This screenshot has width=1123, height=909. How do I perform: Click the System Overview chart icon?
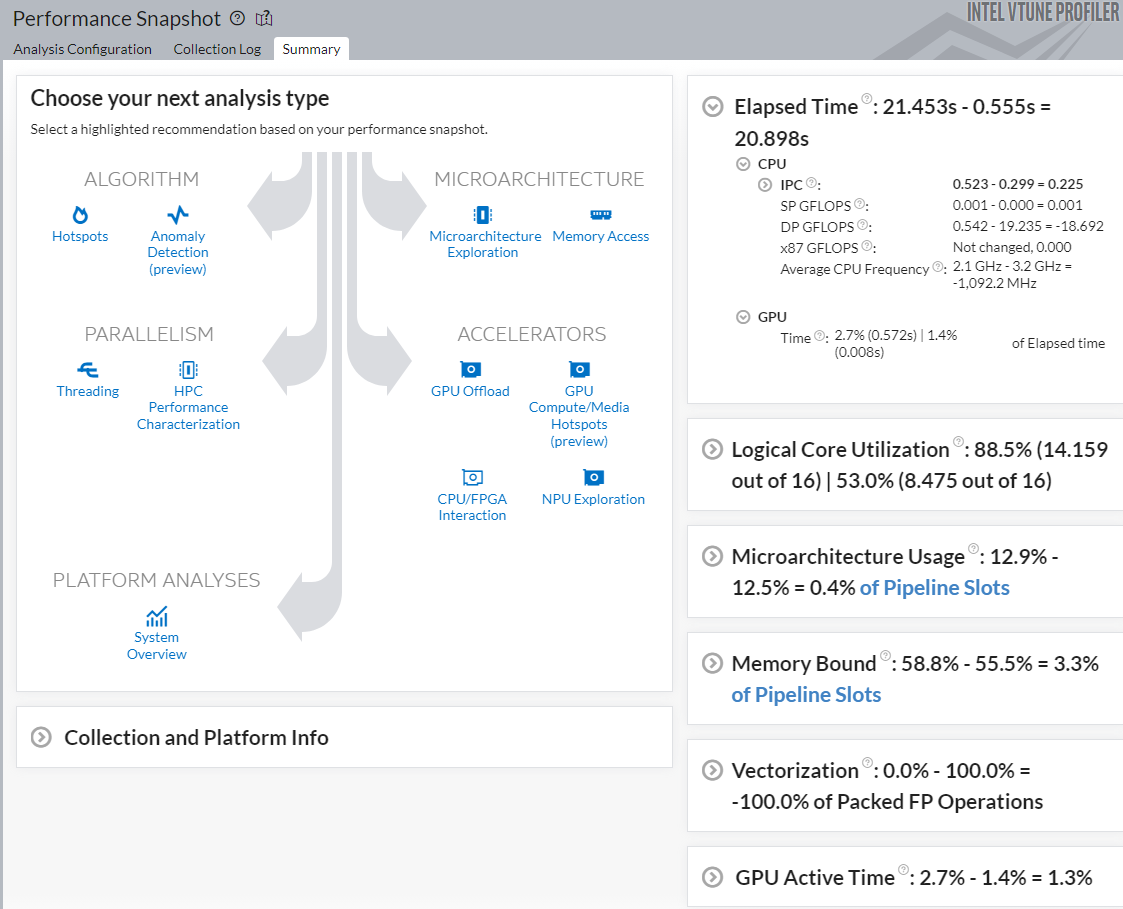pos(156,616)
